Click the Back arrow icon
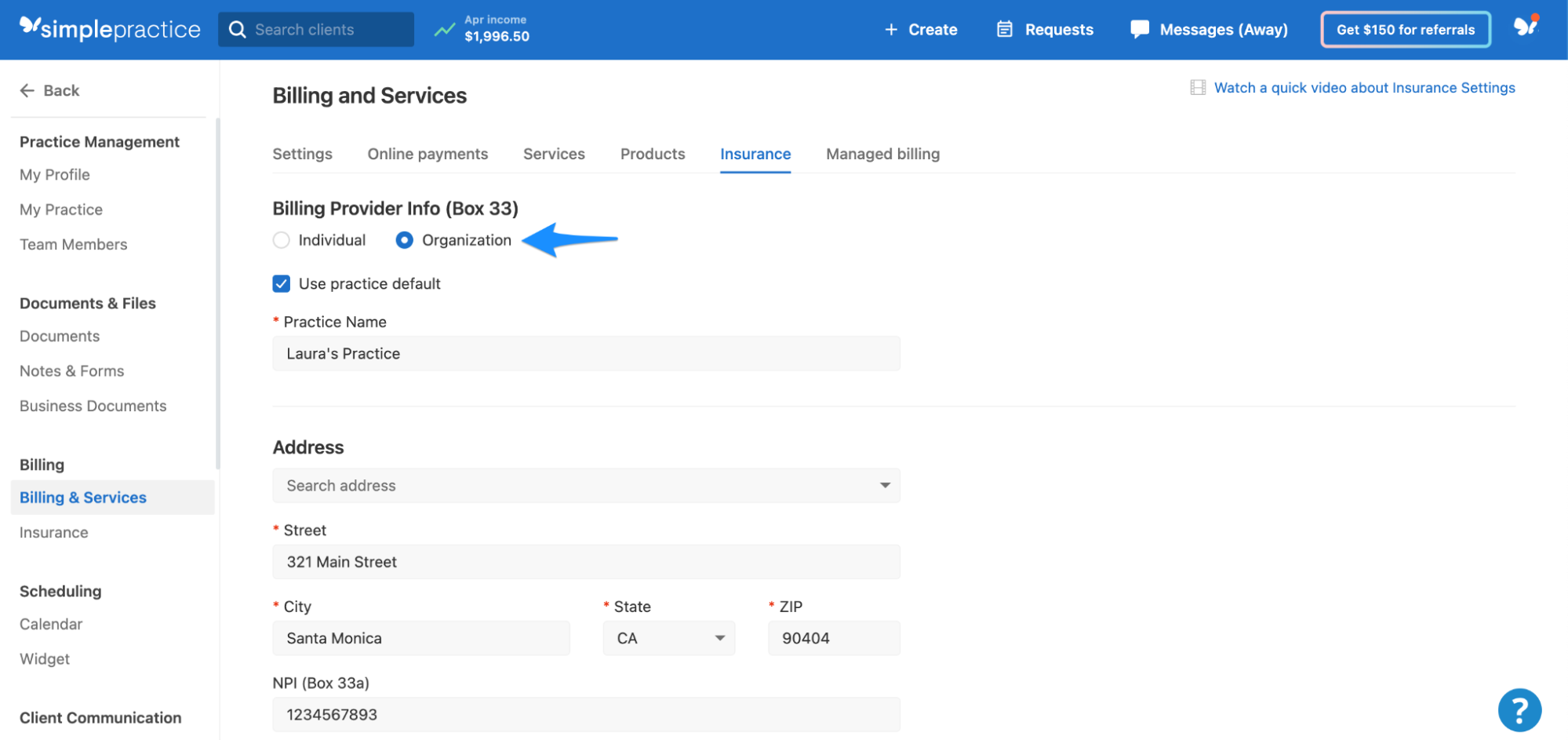 coord(27,90)
